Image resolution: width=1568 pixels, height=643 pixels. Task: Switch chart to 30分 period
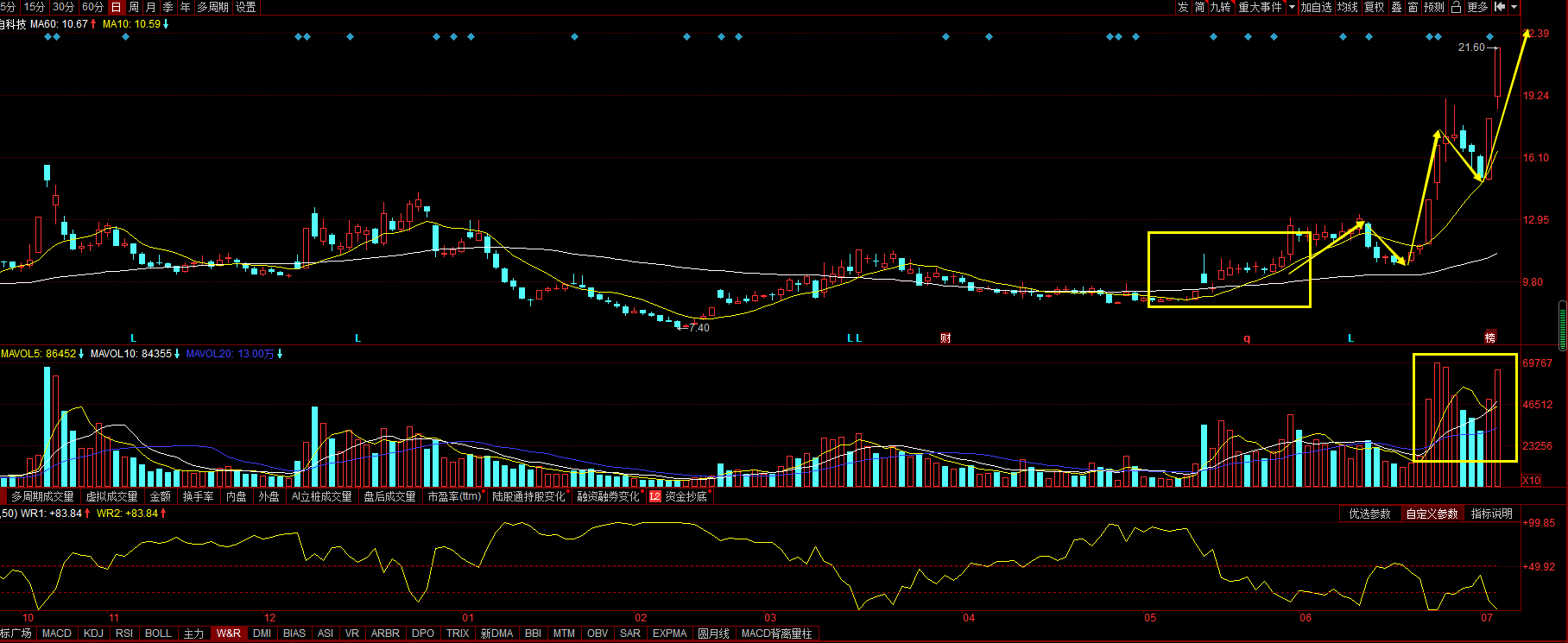click(x=63, y=7)
